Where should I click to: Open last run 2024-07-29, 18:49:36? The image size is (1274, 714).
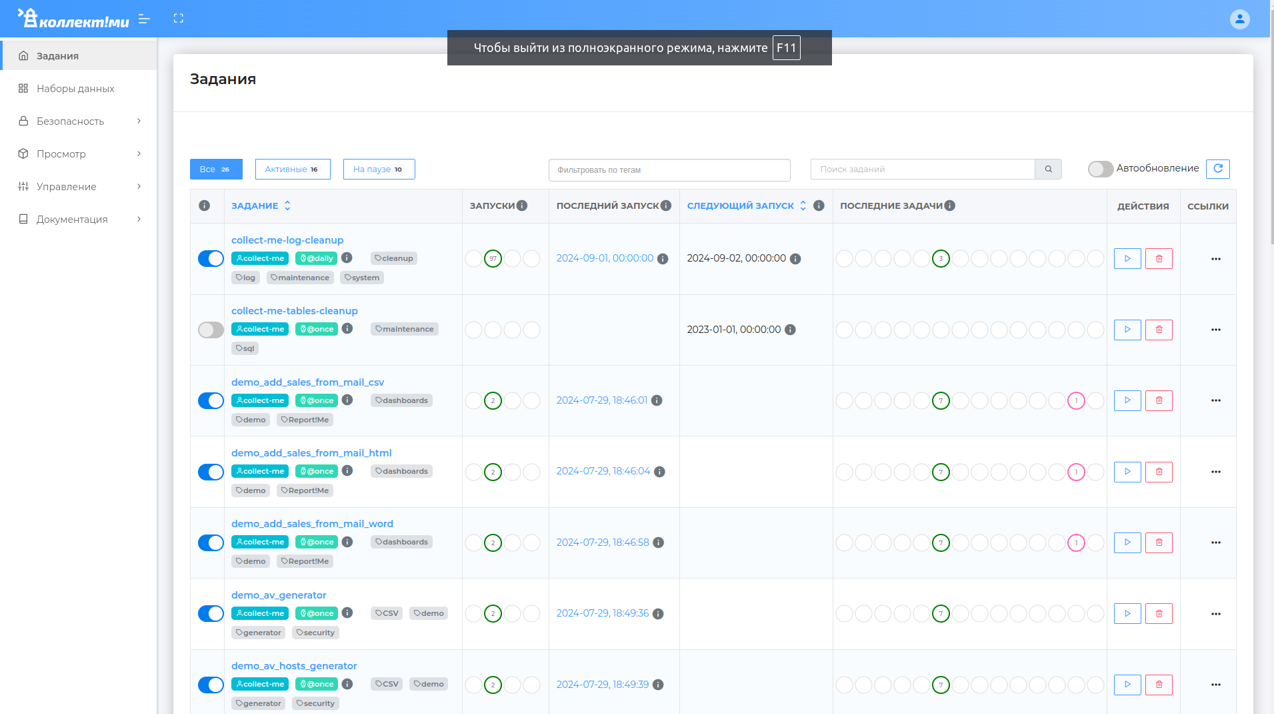(603, 613)
